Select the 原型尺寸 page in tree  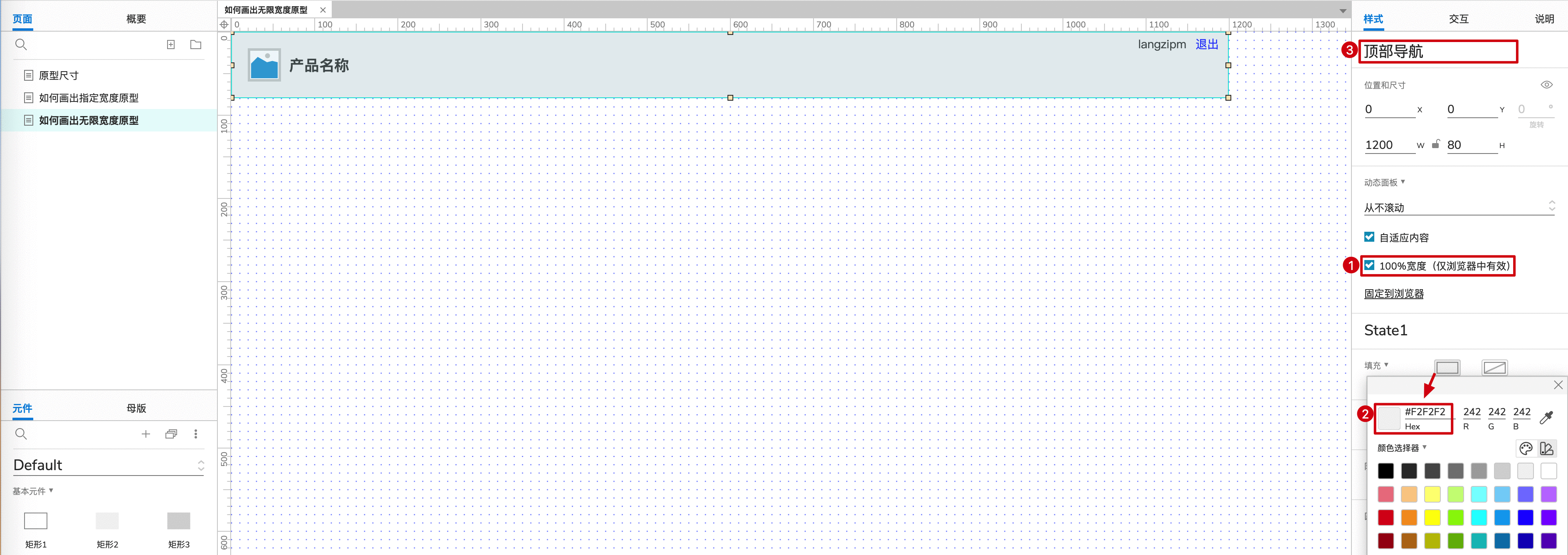[x=59, y=76]
